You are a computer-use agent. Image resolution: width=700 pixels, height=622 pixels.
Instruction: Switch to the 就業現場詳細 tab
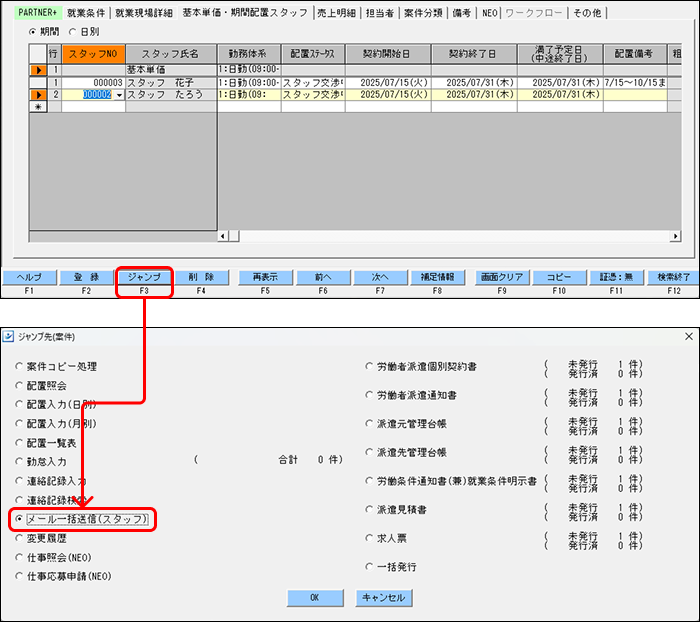pyautogui.click(x=144, y=13)
